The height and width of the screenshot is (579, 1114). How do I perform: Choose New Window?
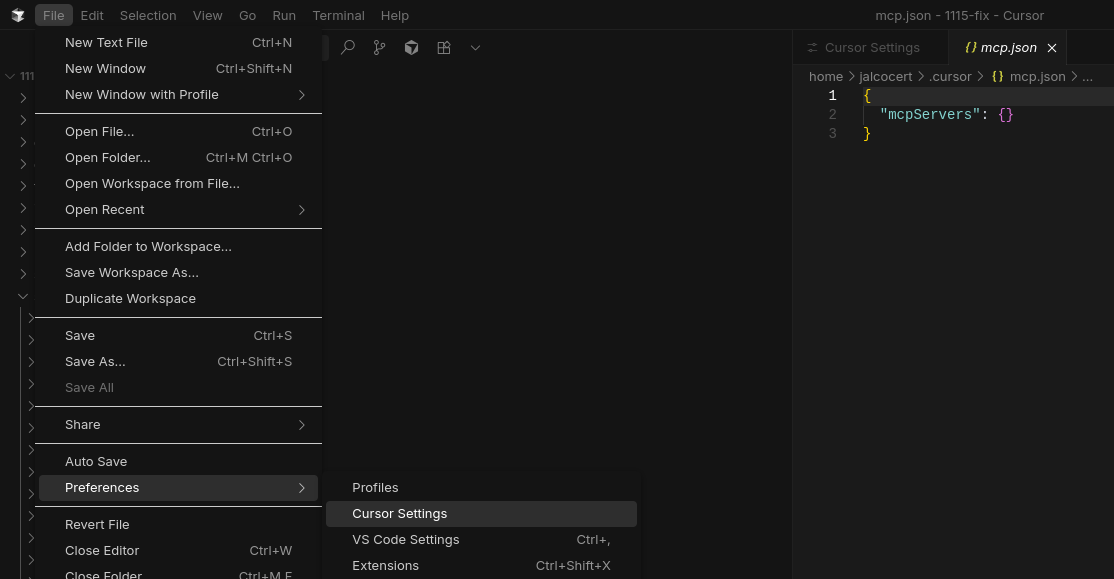click(178, 69)
